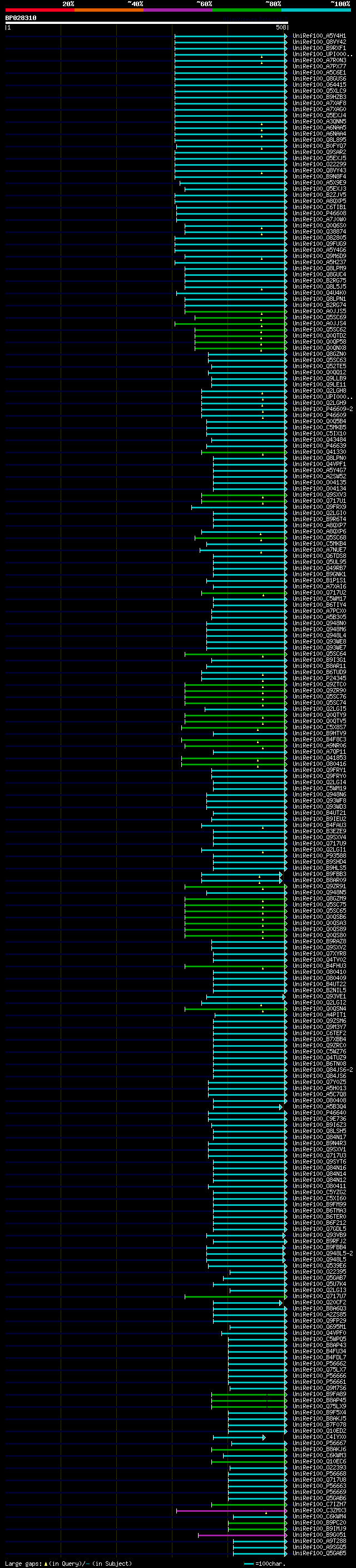Click the green alignment bar for UniRef100_B4FHU3
356x1568 pixels.
pyautogui.click(x=236, y=966)
